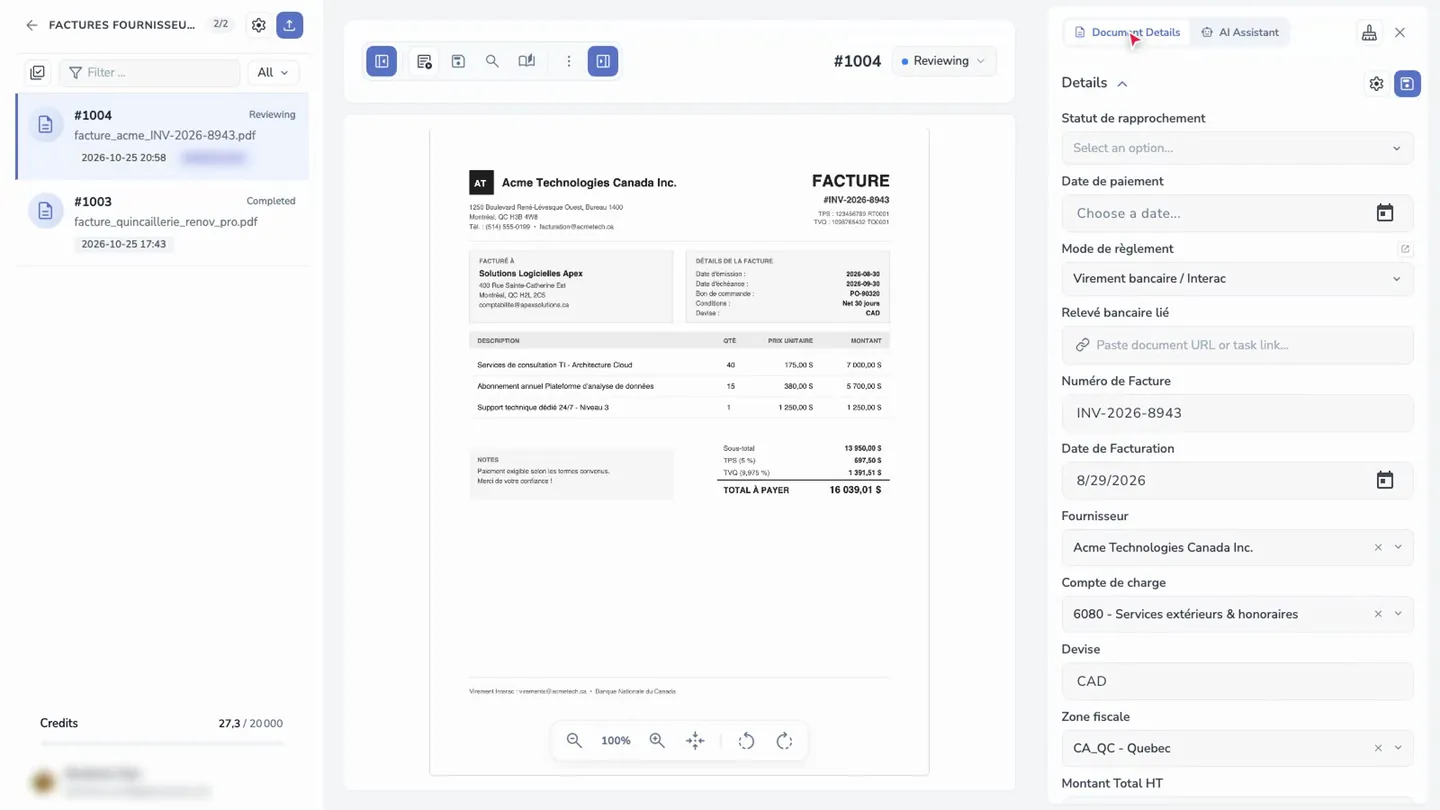This screenshot has height=810, width=1440.
Task: Click the Numéro de Facture field
Action: pos(1237,413)
